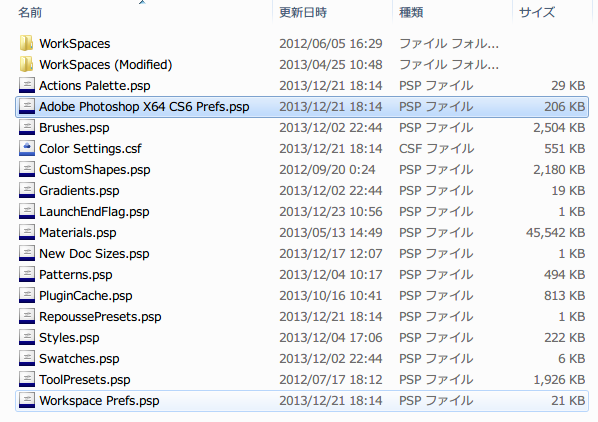
Task: Click the 494 KB size of Patterns.psp
Action: point(564,274)
